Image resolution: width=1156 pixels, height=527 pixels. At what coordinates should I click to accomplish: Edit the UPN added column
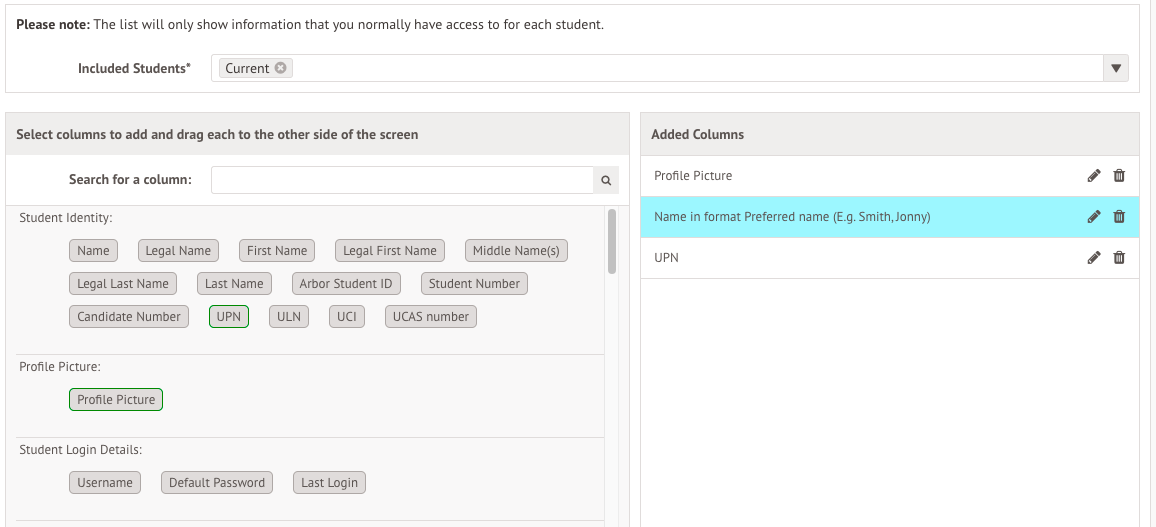(1094, 258)
